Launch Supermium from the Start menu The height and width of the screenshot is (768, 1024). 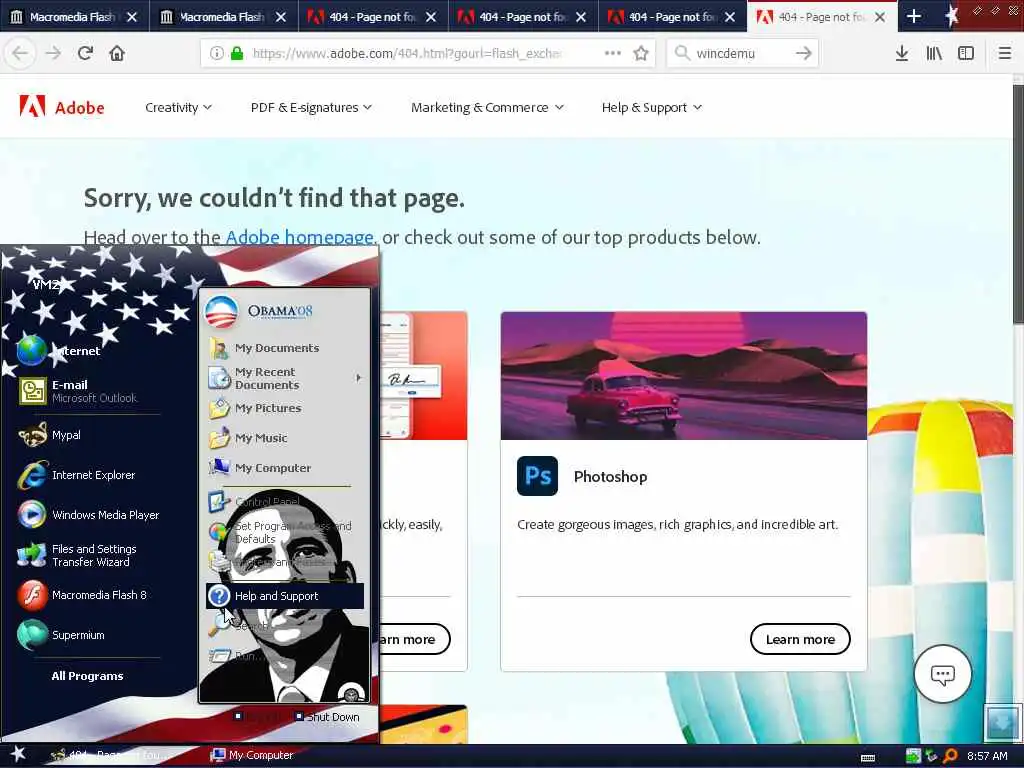pyautogui.click(x=61, y=635)
